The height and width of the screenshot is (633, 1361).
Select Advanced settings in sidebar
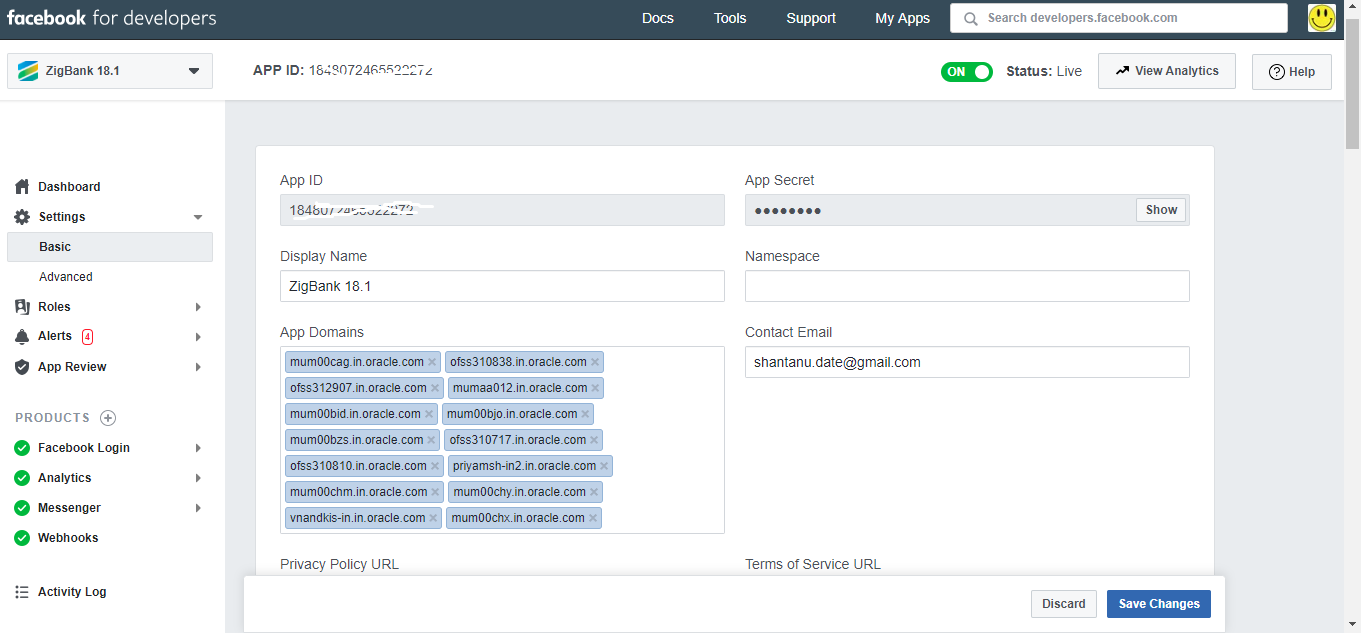66,277
